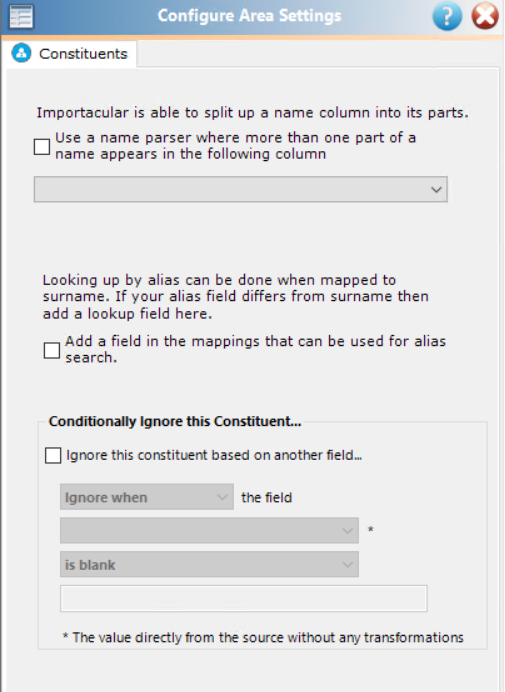Close the Configure Area Settings dialog
The width and height of the screenshot is (505, 692).
pos(485,16)
